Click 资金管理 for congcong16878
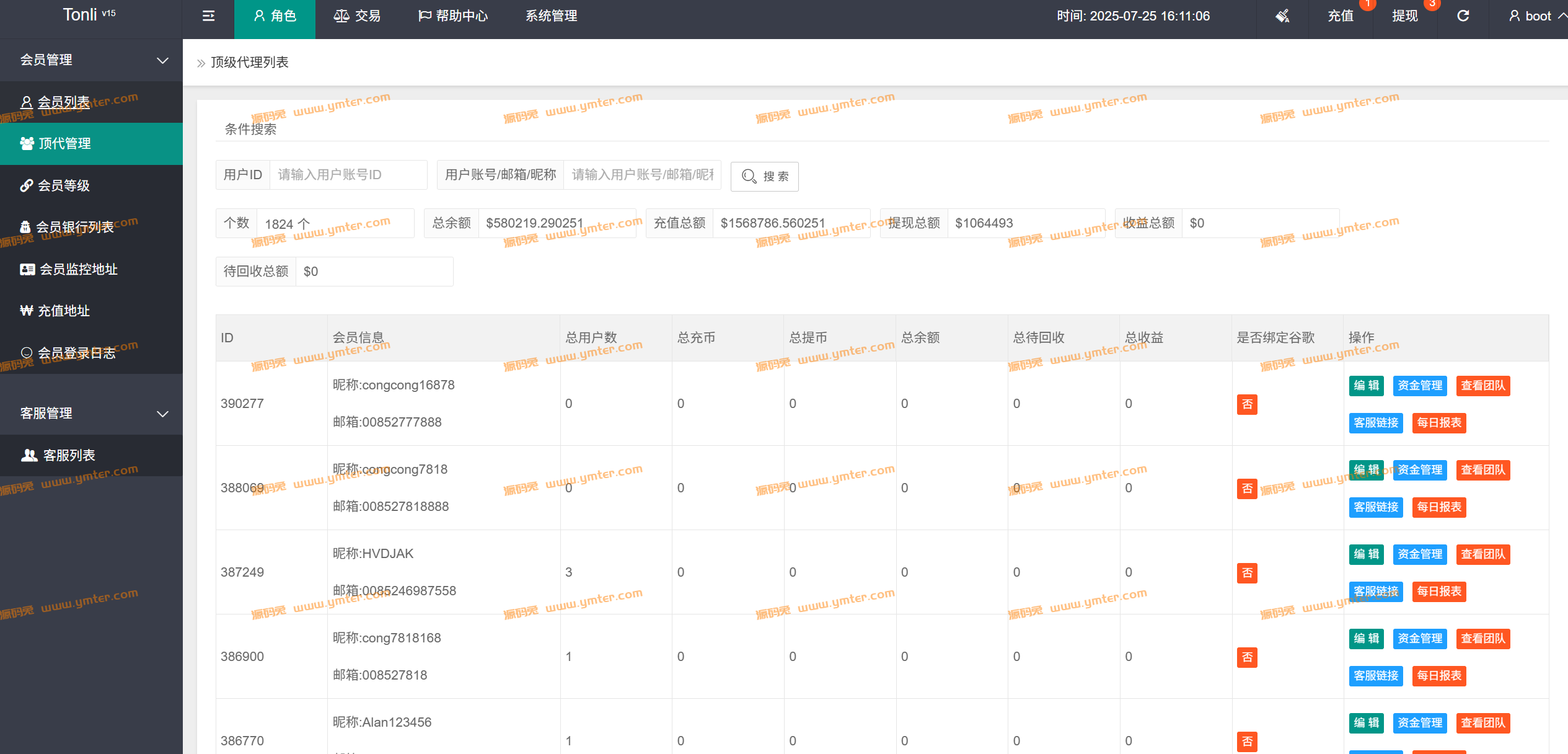 point(1419,386)
